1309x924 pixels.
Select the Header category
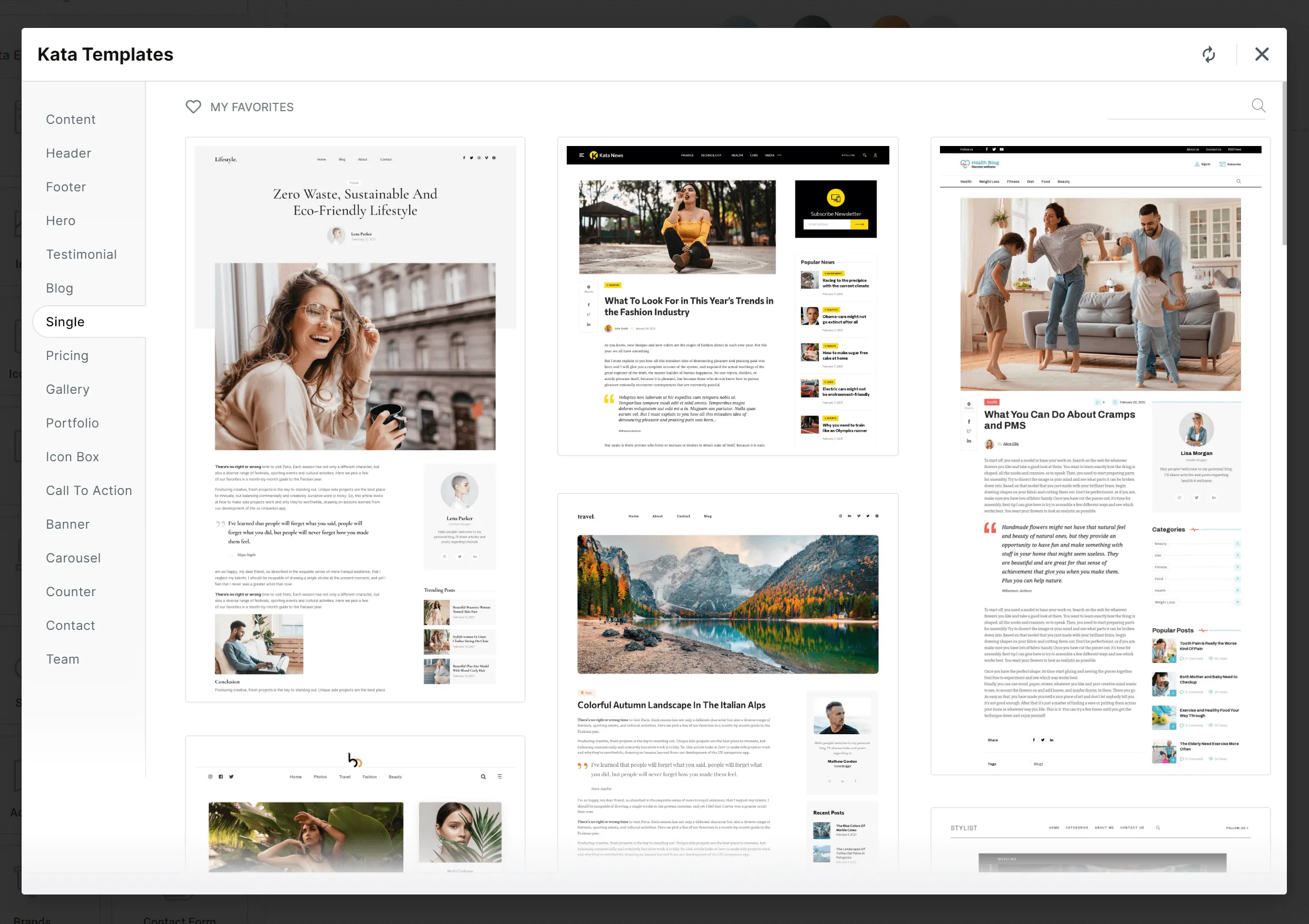click(69, 153)
